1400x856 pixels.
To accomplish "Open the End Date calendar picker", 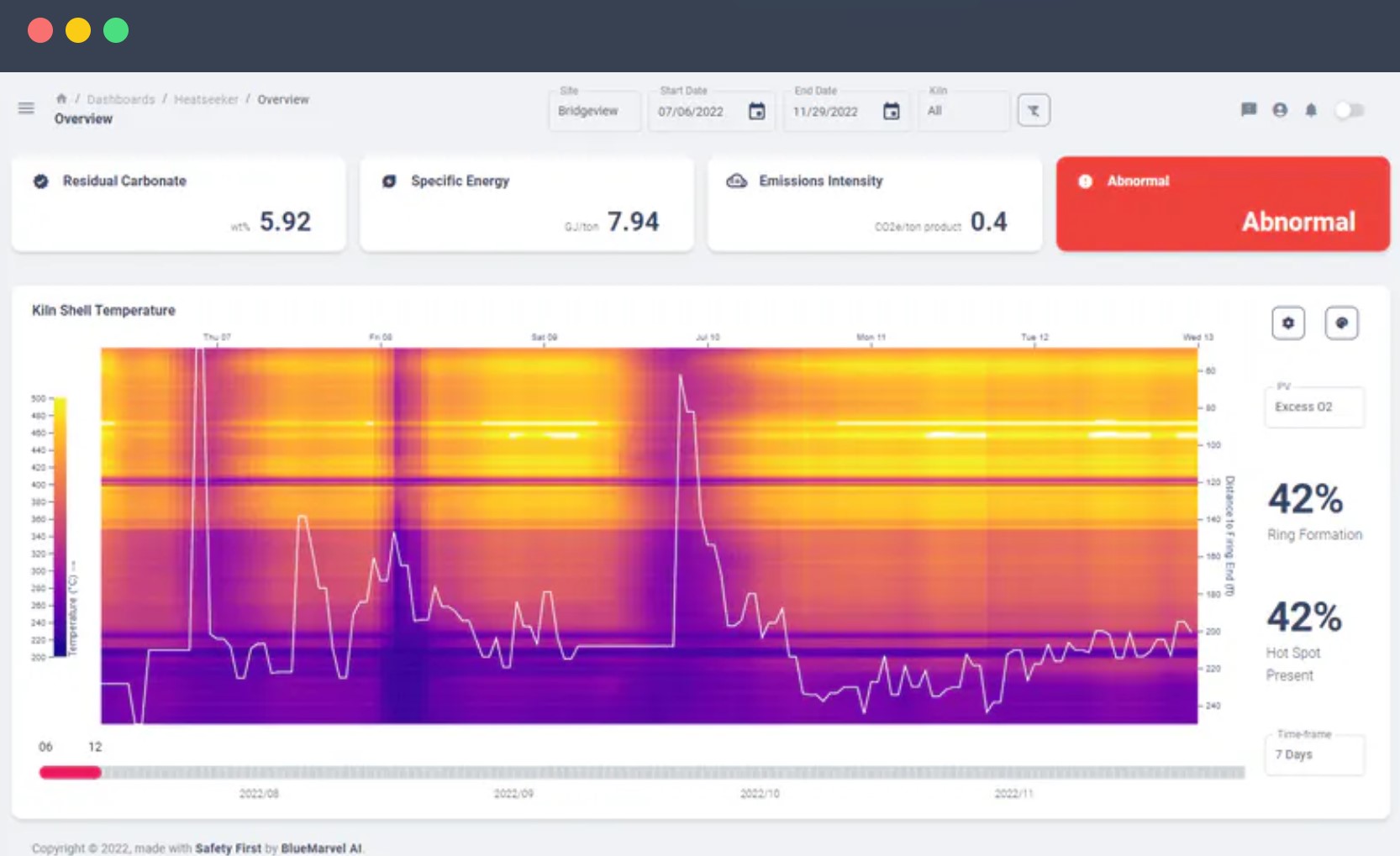I will click(891, 111).
